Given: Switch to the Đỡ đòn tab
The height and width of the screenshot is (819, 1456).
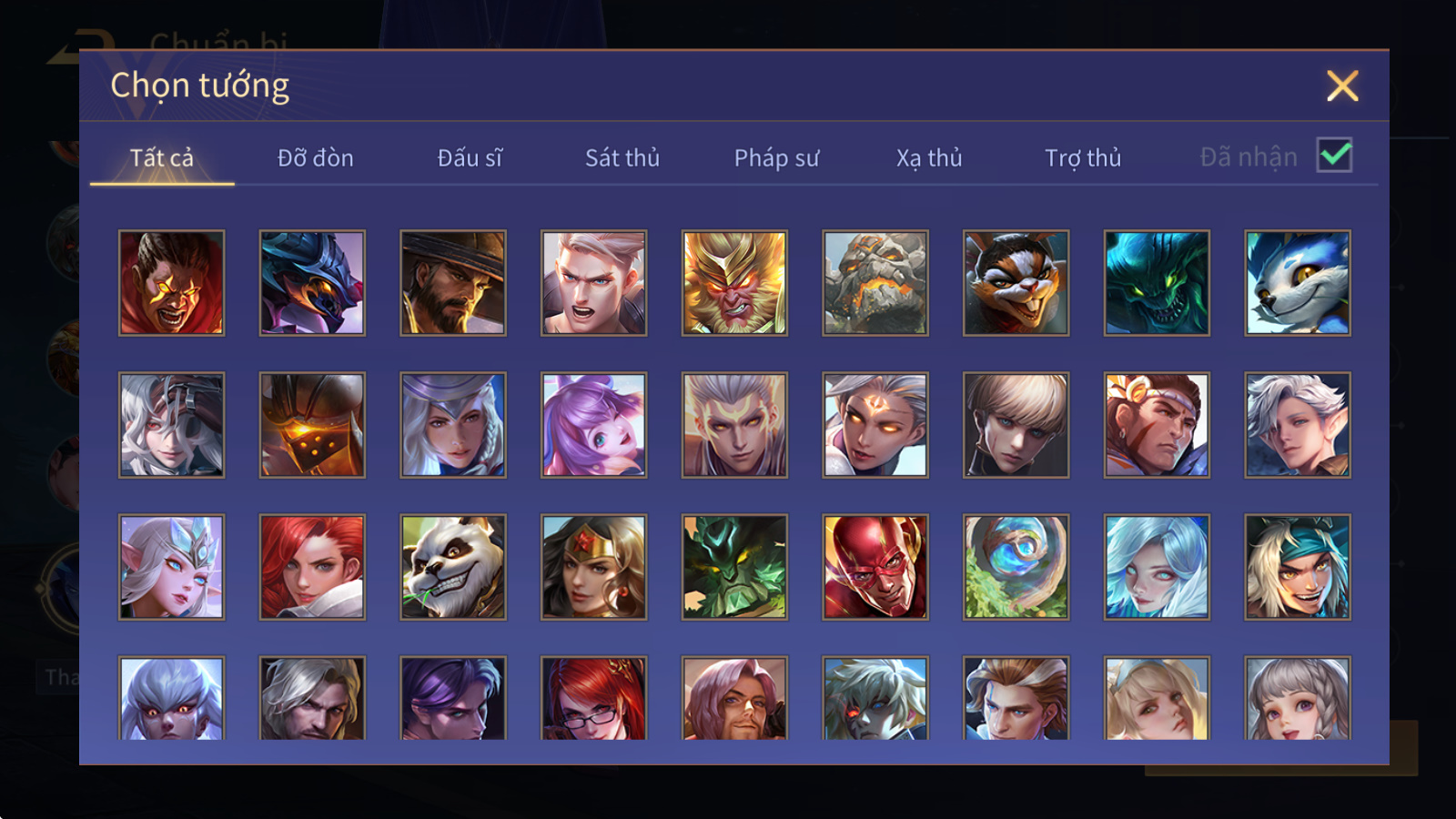Looking at the screenshot, I should coord(315,158).
